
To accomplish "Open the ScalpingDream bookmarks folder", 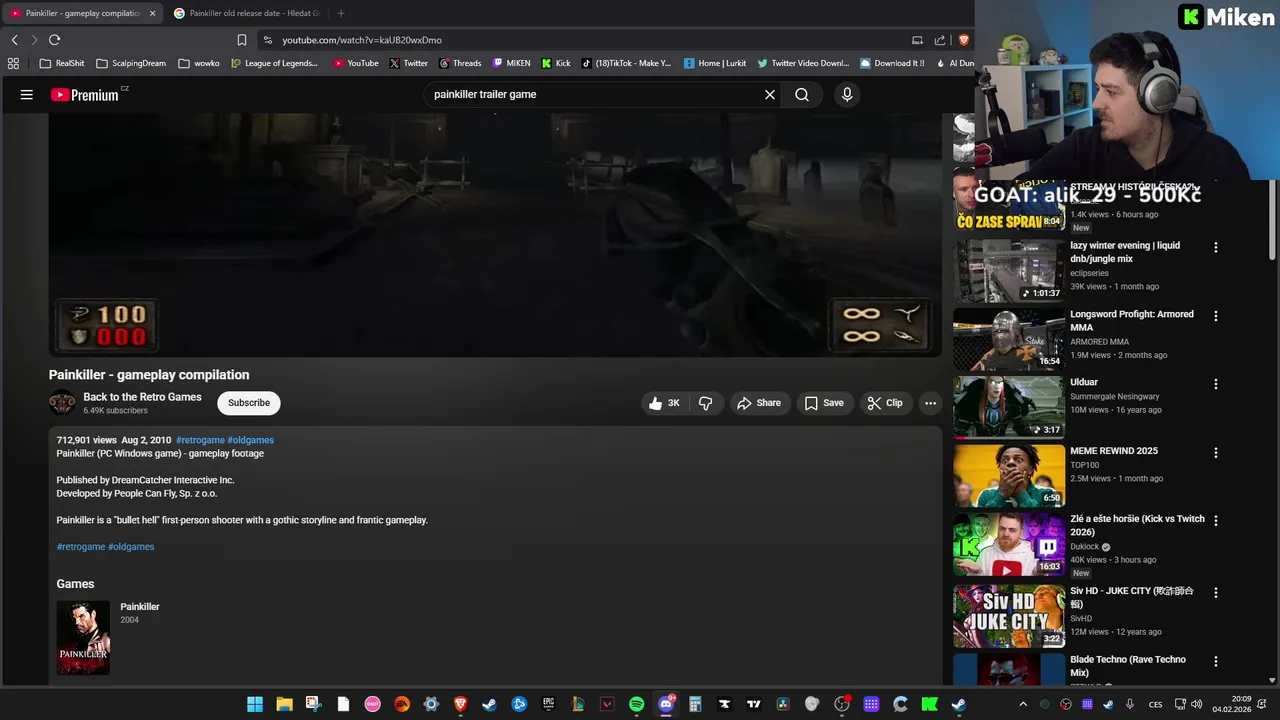I will pos(131,63).
